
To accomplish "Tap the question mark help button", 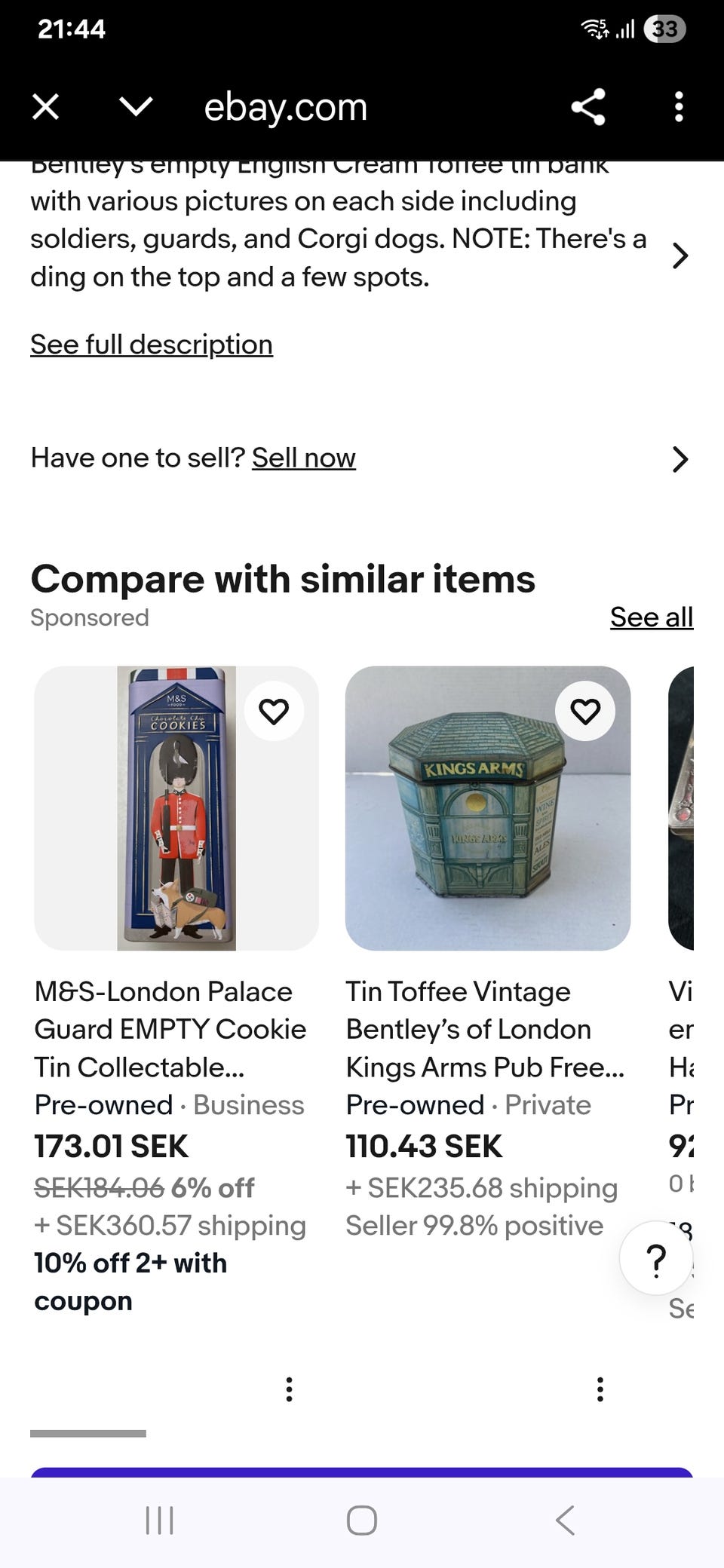I will (656, 1259).
